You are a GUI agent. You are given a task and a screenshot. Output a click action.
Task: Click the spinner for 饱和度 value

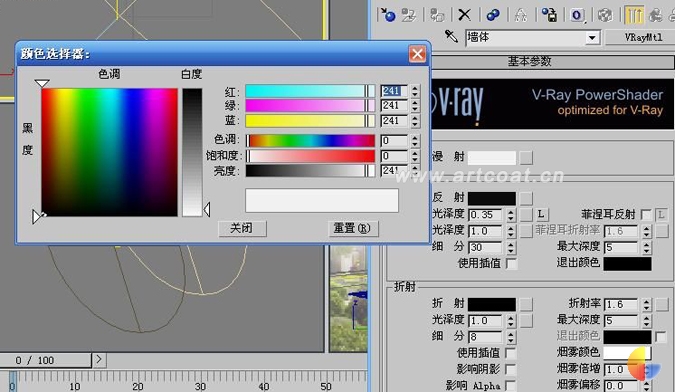415,156
